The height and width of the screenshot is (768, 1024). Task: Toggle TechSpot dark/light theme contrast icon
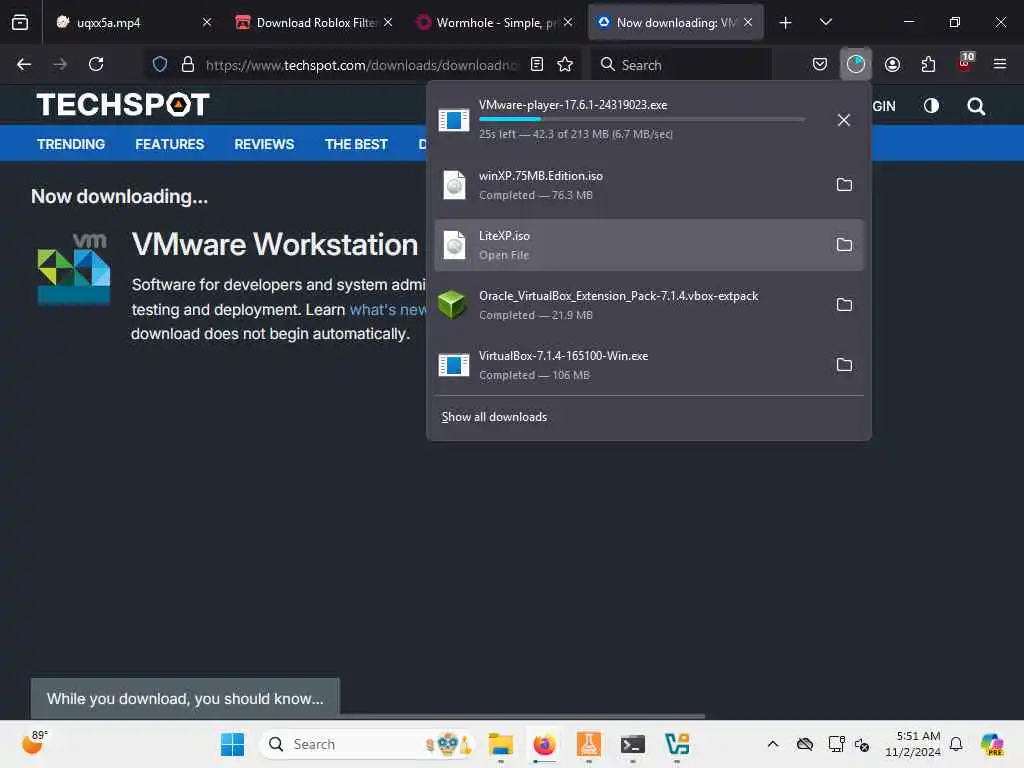coord(931,106)
